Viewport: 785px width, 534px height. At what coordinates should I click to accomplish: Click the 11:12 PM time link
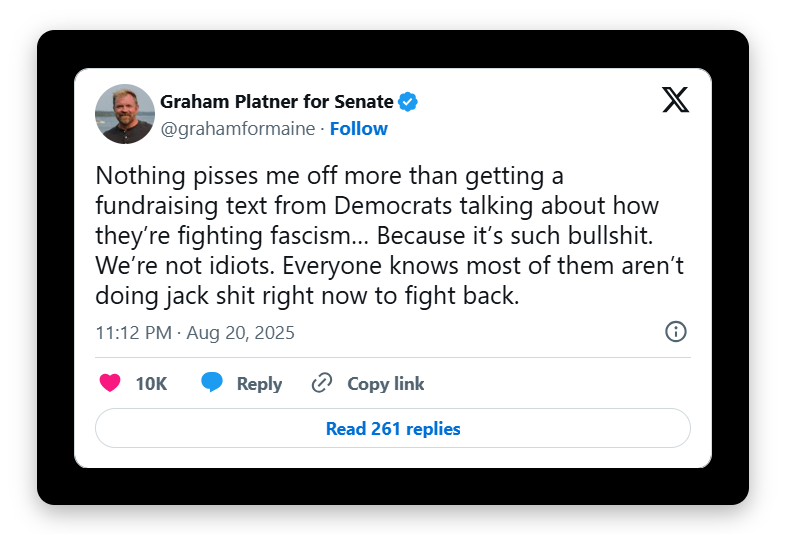[133, 333]
